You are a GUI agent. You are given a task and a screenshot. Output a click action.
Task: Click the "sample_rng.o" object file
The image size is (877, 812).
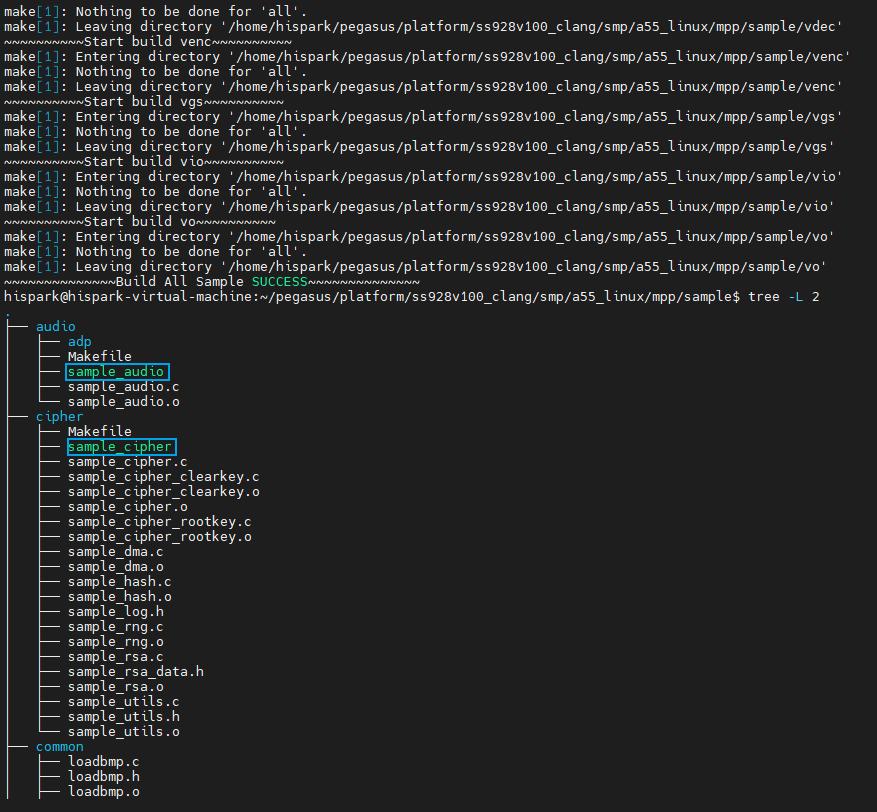coord(116,642)
